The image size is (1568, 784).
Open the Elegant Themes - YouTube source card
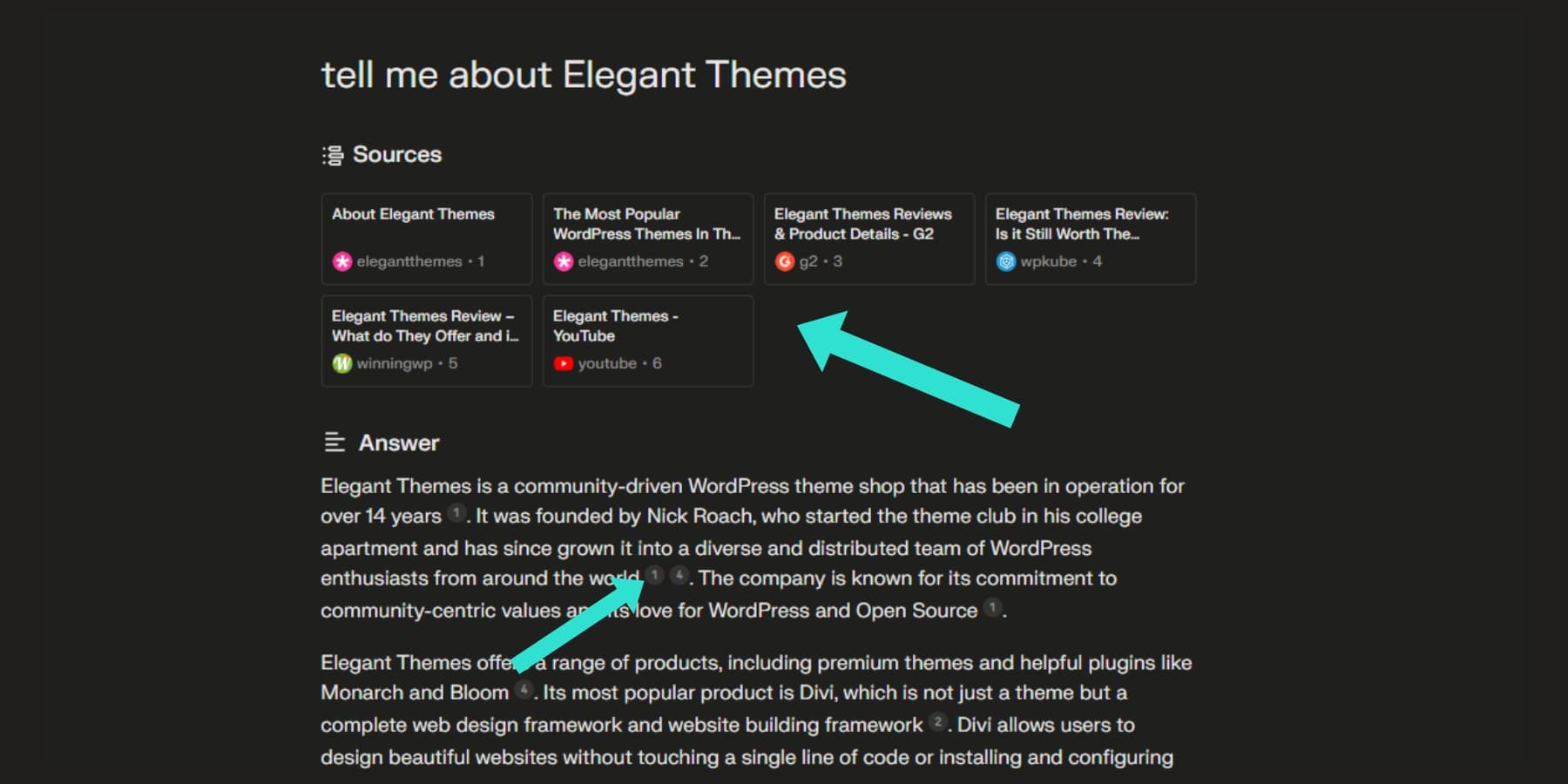[x=647, y=340]
